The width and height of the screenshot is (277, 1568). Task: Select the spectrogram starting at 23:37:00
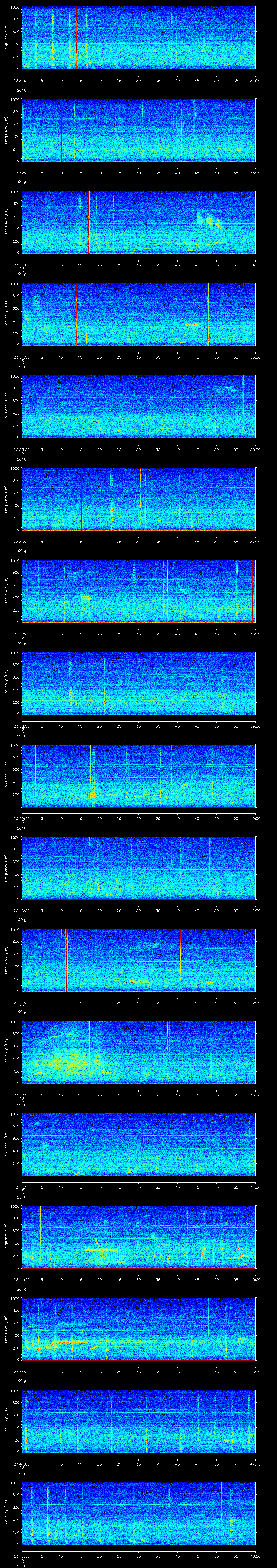139,591
